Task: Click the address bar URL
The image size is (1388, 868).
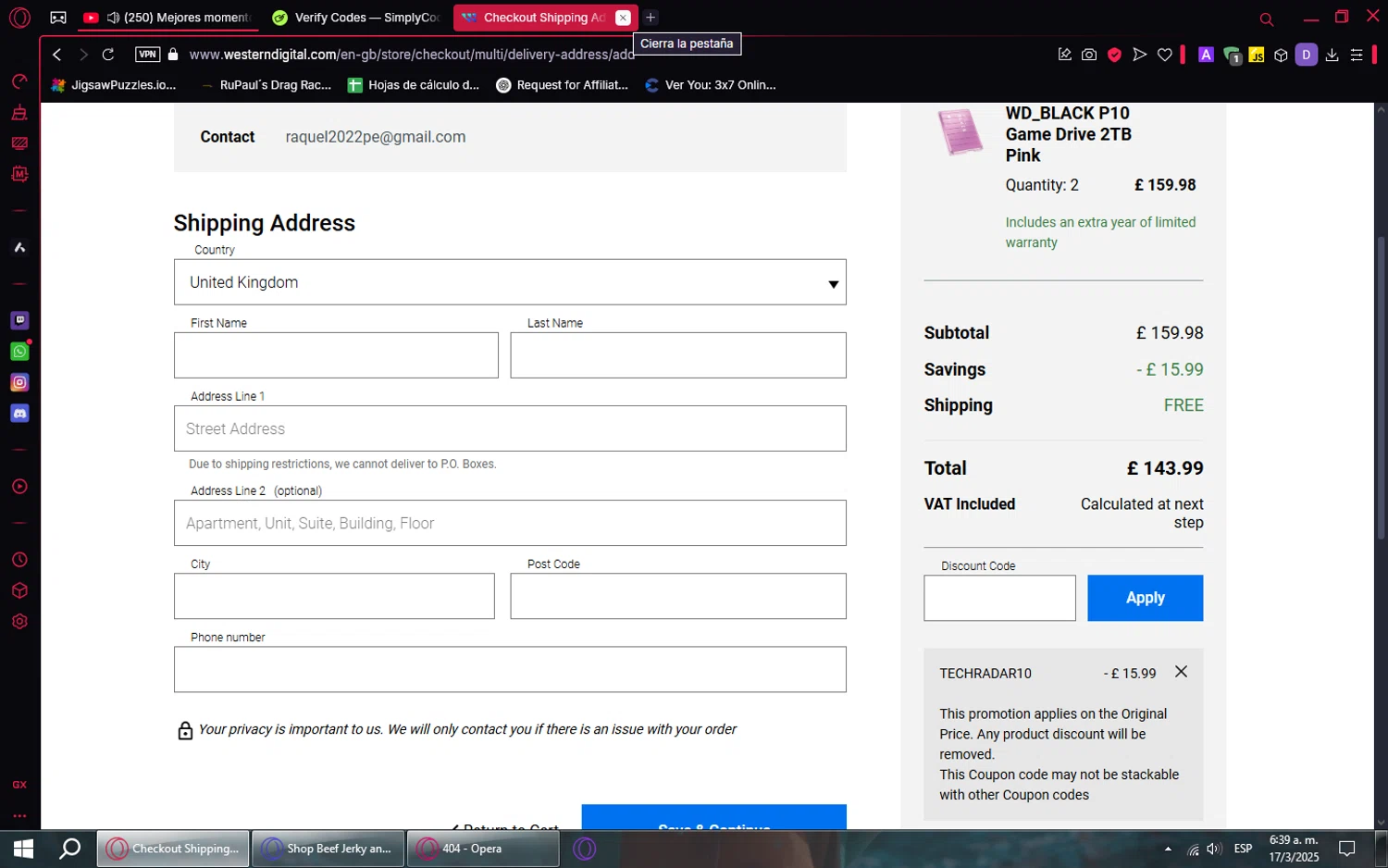Action: pyautogui.click(x=411, y=55)
